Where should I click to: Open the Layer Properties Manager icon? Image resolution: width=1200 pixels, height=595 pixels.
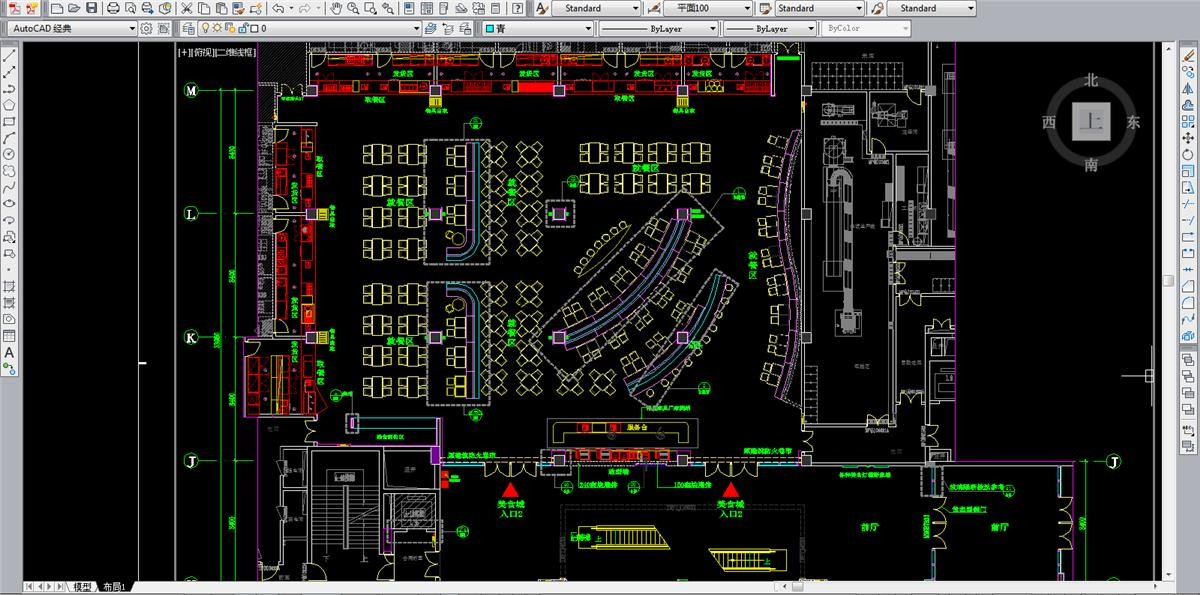click(190, 29)
